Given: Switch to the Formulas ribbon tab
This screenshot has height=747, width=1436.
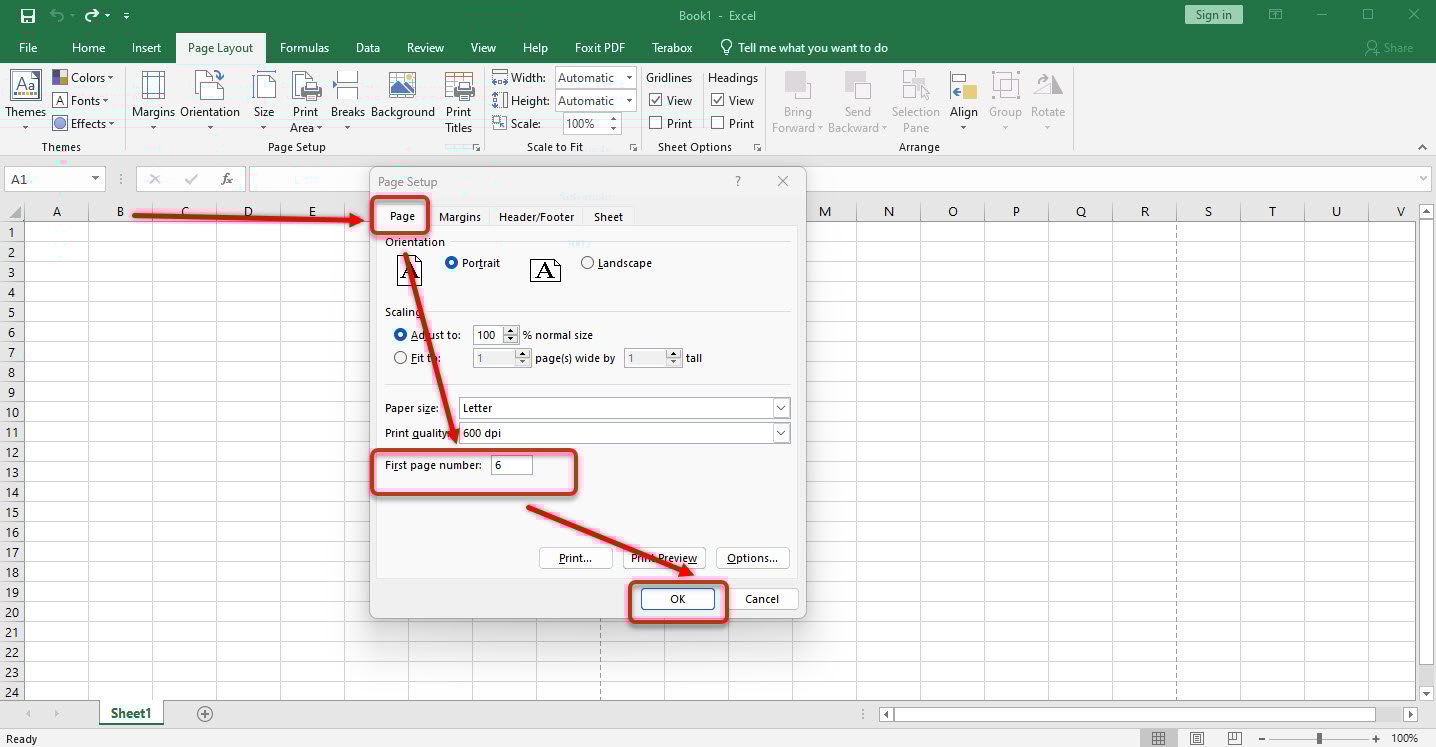Looking at the screenshot, I should (x=304, y=47).
